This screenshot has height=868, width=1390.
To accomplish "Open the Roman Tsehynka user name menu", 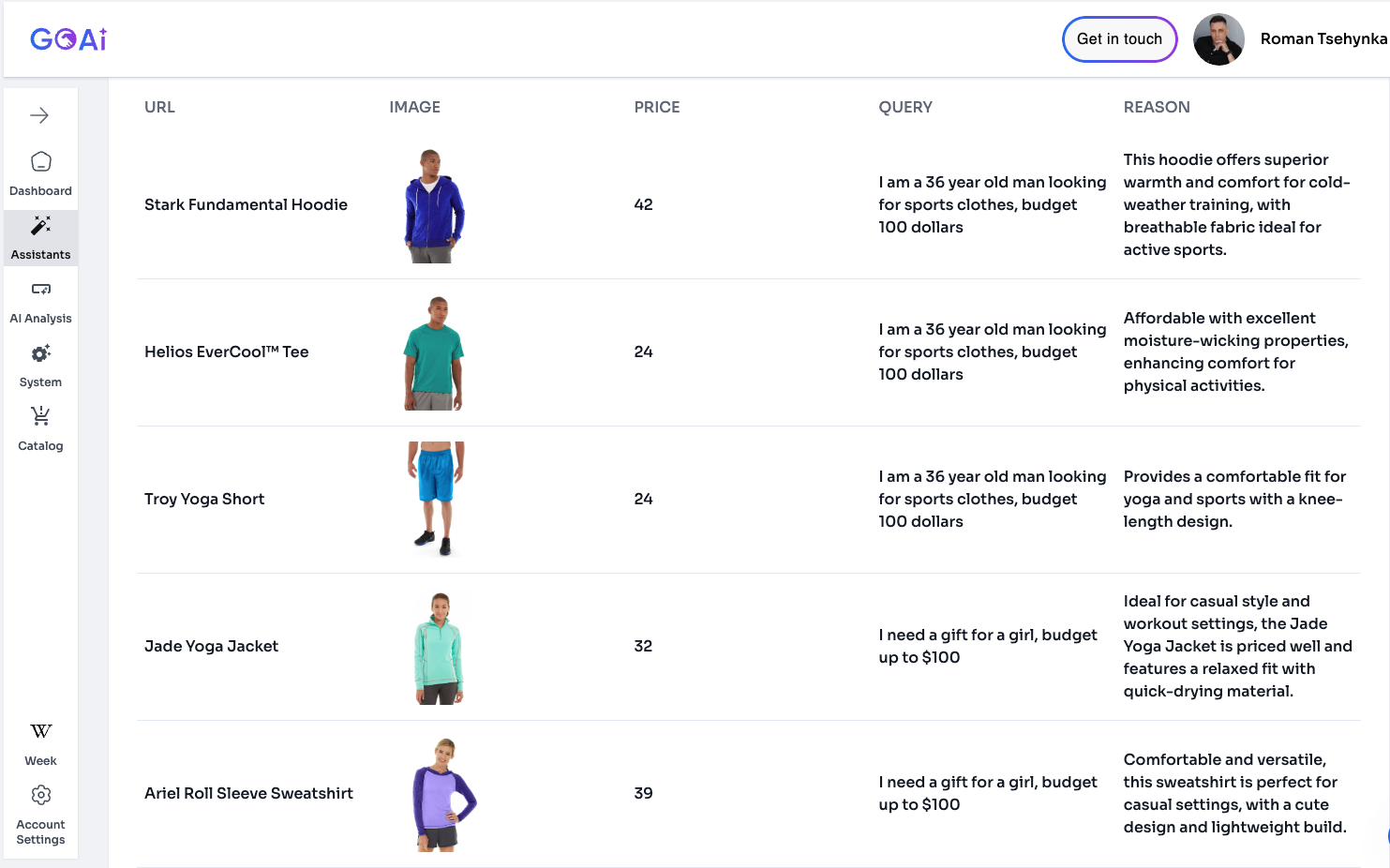I will [1323, 39].
